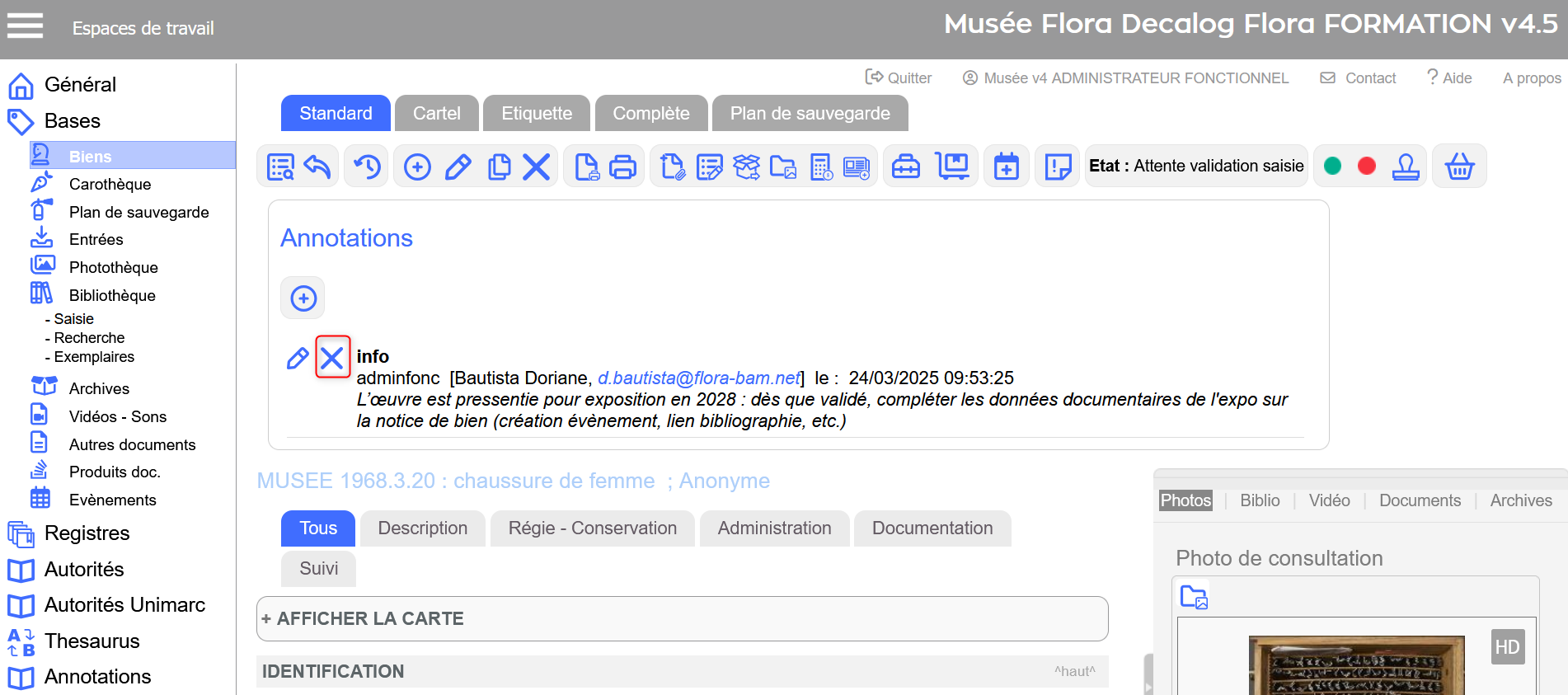This screenshot has width=1568, height=695.
Task: Click the green status circle
Action: [1332, 167]
